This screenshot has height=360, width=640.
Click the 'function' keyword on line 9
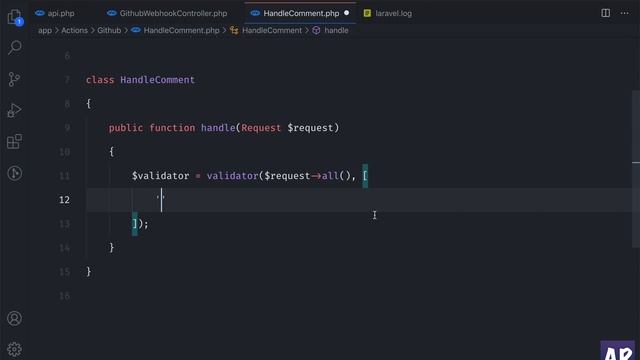(x=172, y=128)
